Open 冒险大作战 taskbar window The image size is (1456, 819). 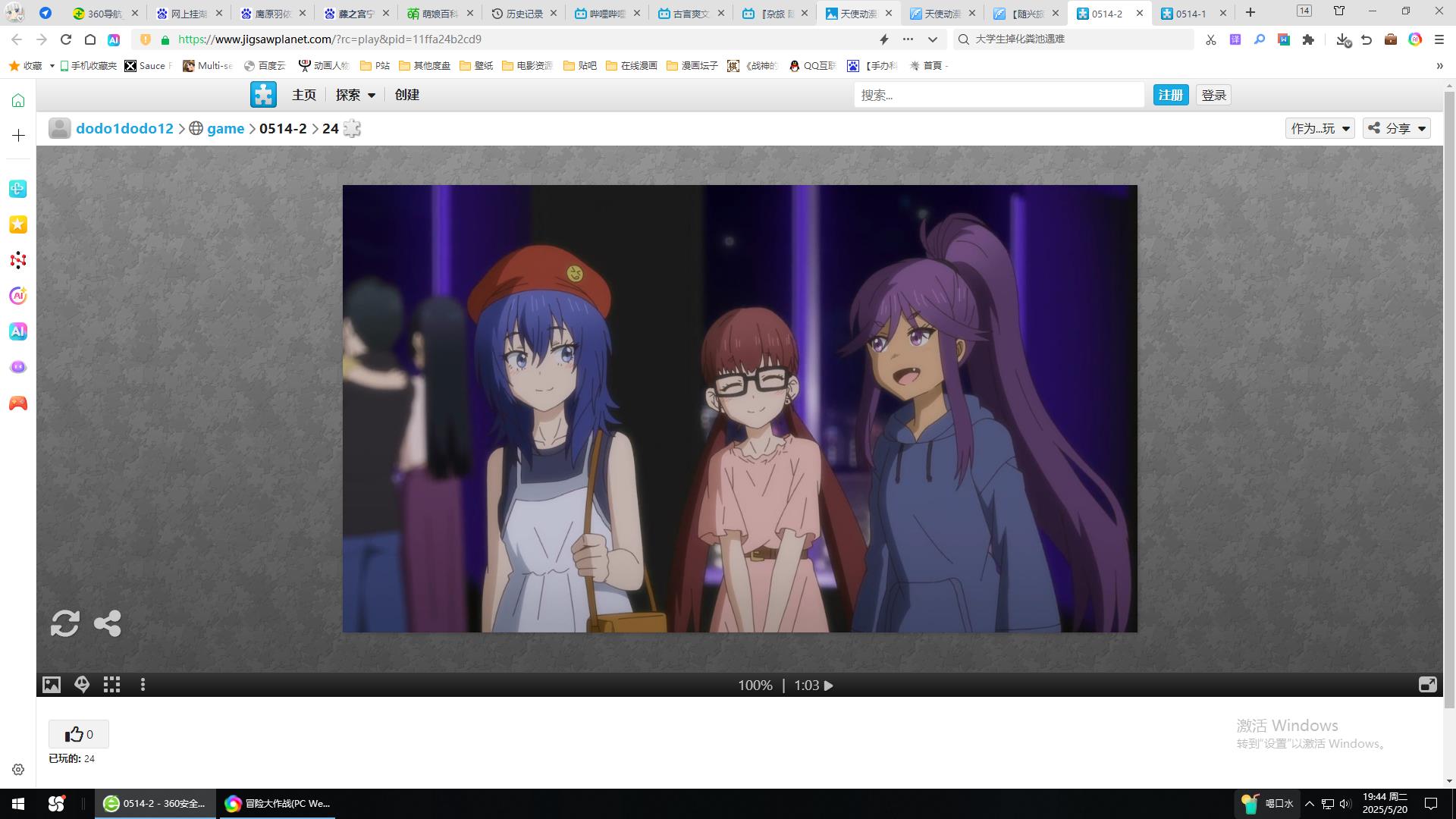[278, 804]
